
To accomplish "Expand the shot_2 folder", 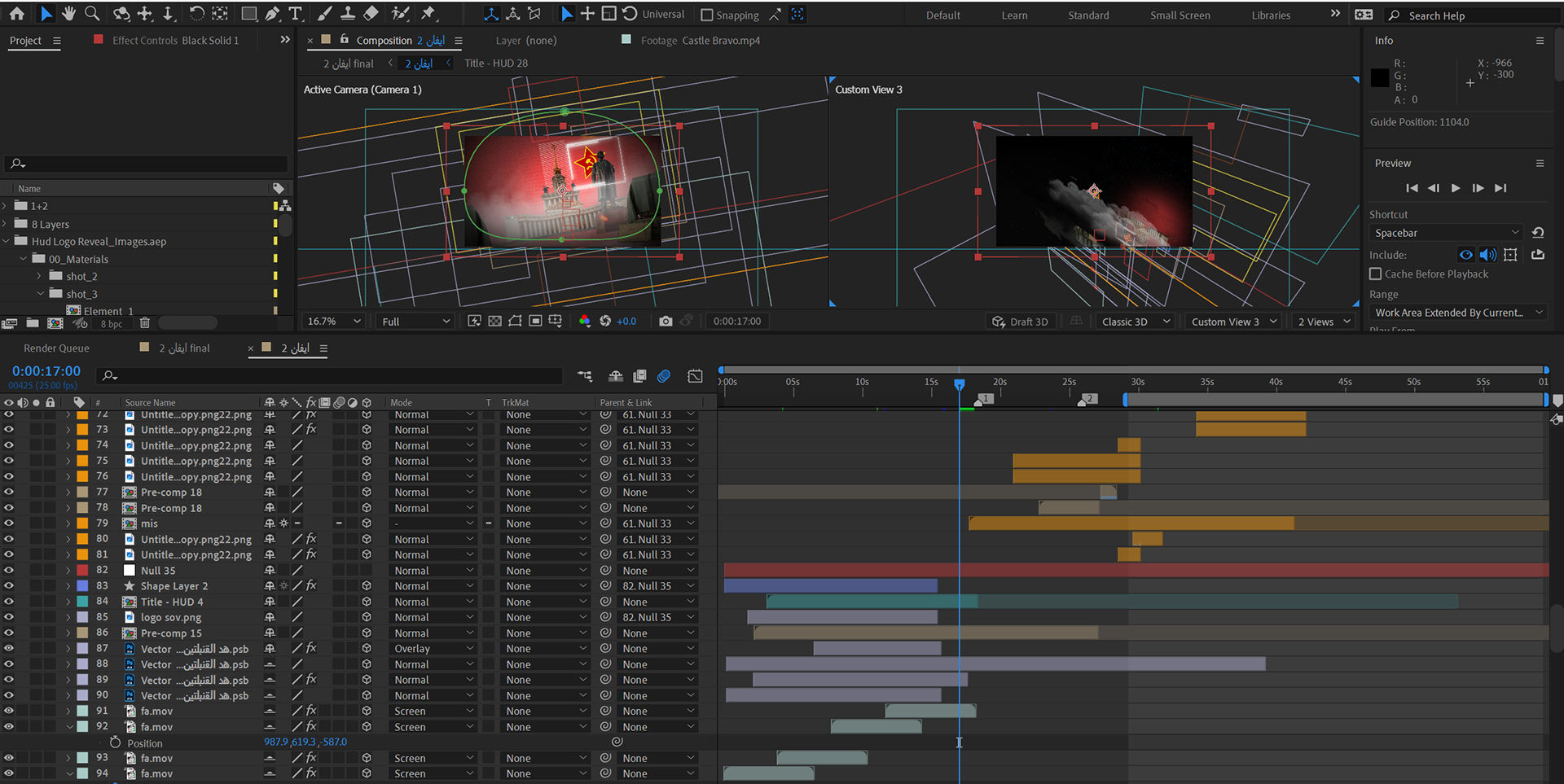I will coord(39,277).
